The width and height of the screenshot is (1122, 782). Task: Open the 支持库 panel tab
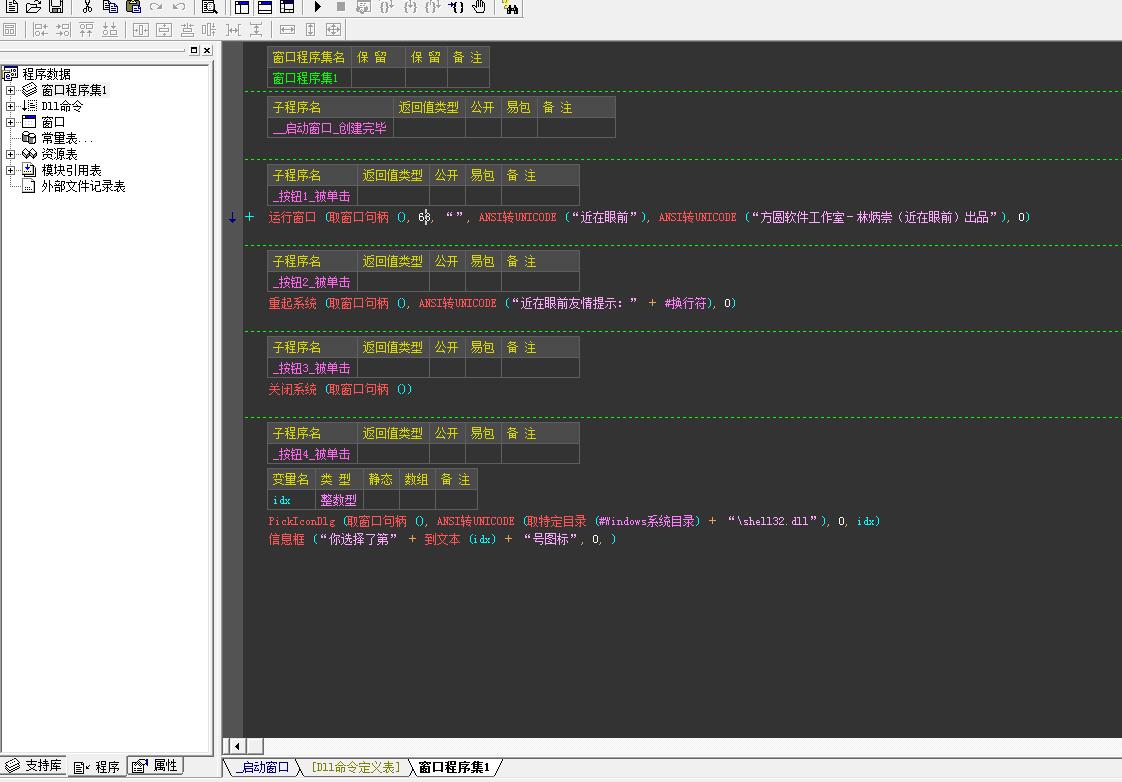coord(34,766)
